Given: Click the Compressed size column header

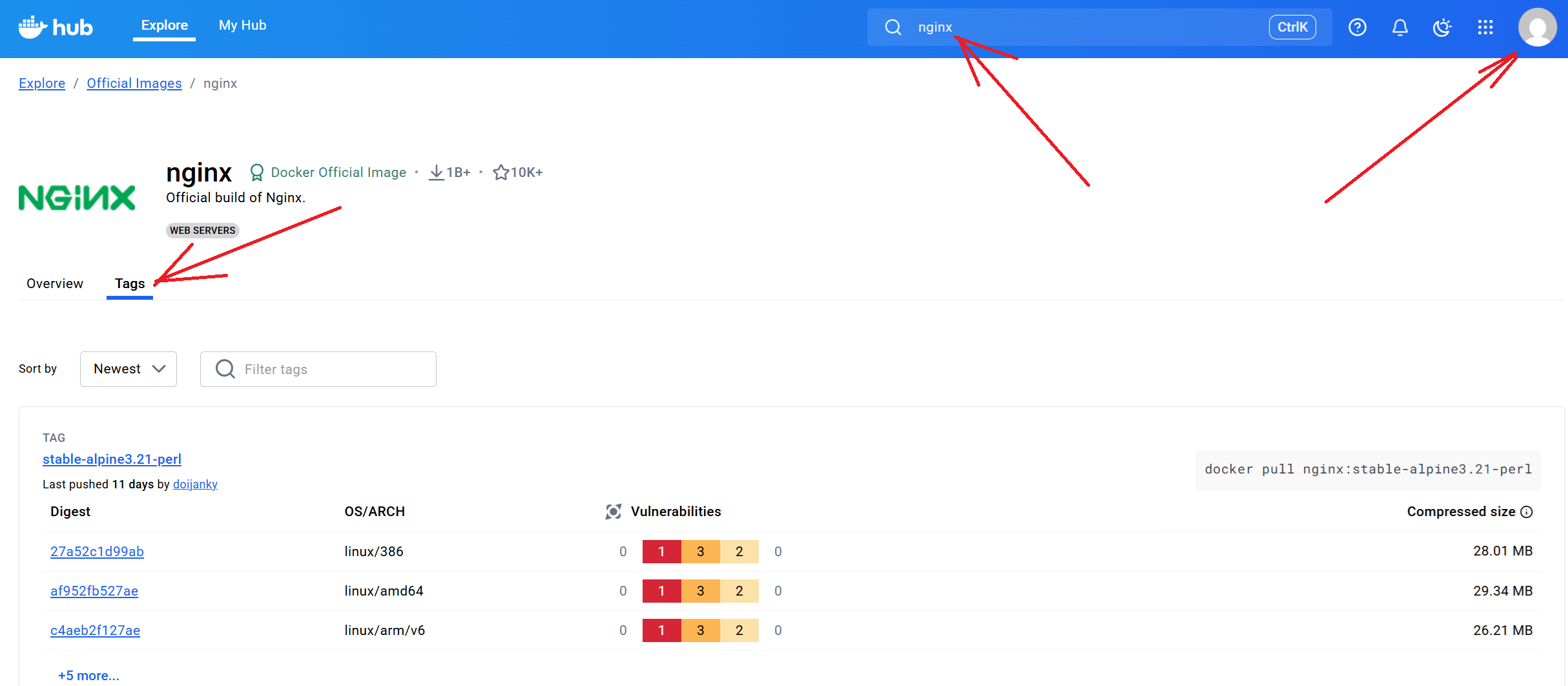Looking at the screenshot, I should pos(1461,512).
